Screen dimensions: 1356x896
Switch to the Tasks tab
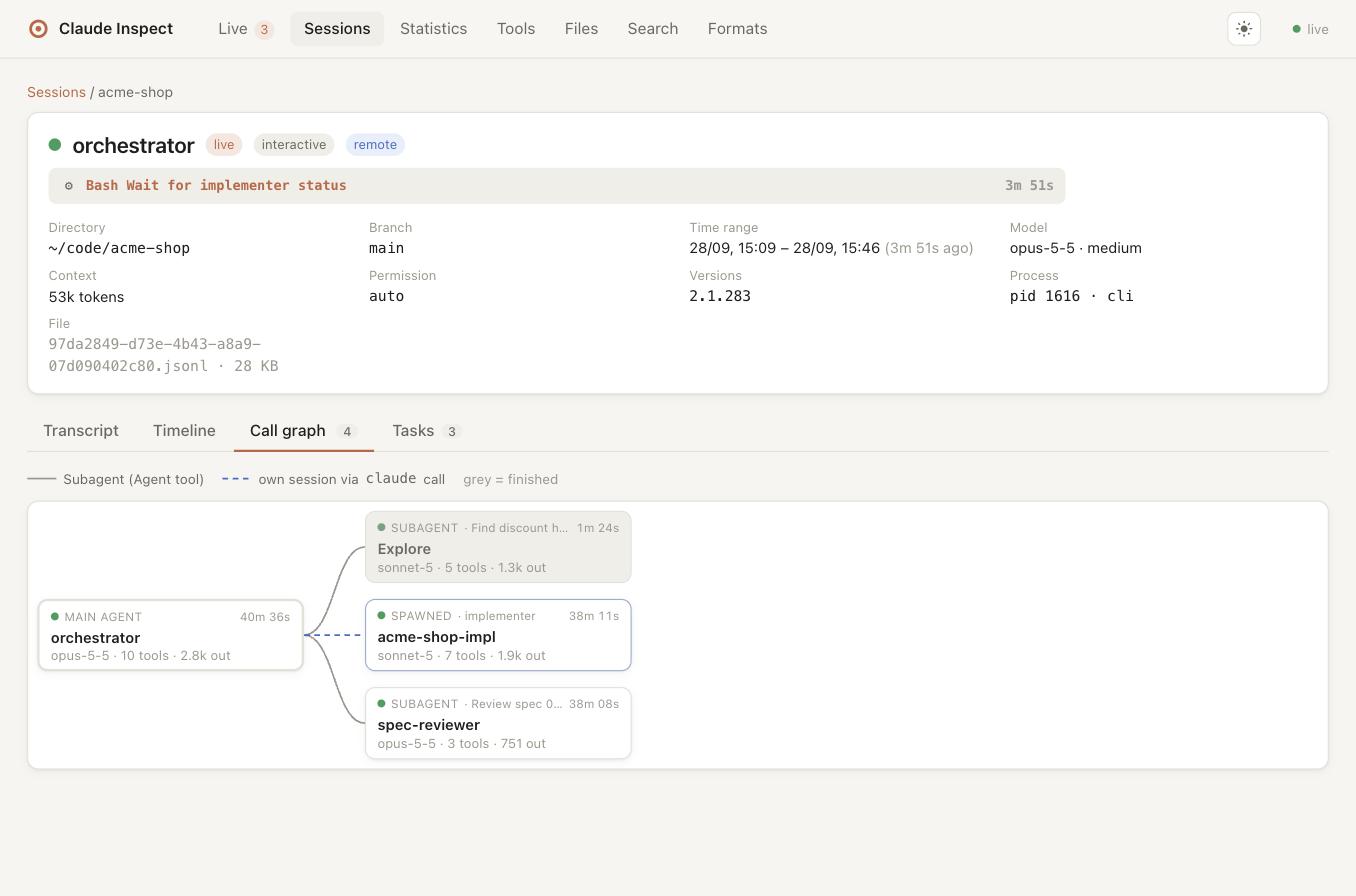pyautogui.click(x=425, y=431)
